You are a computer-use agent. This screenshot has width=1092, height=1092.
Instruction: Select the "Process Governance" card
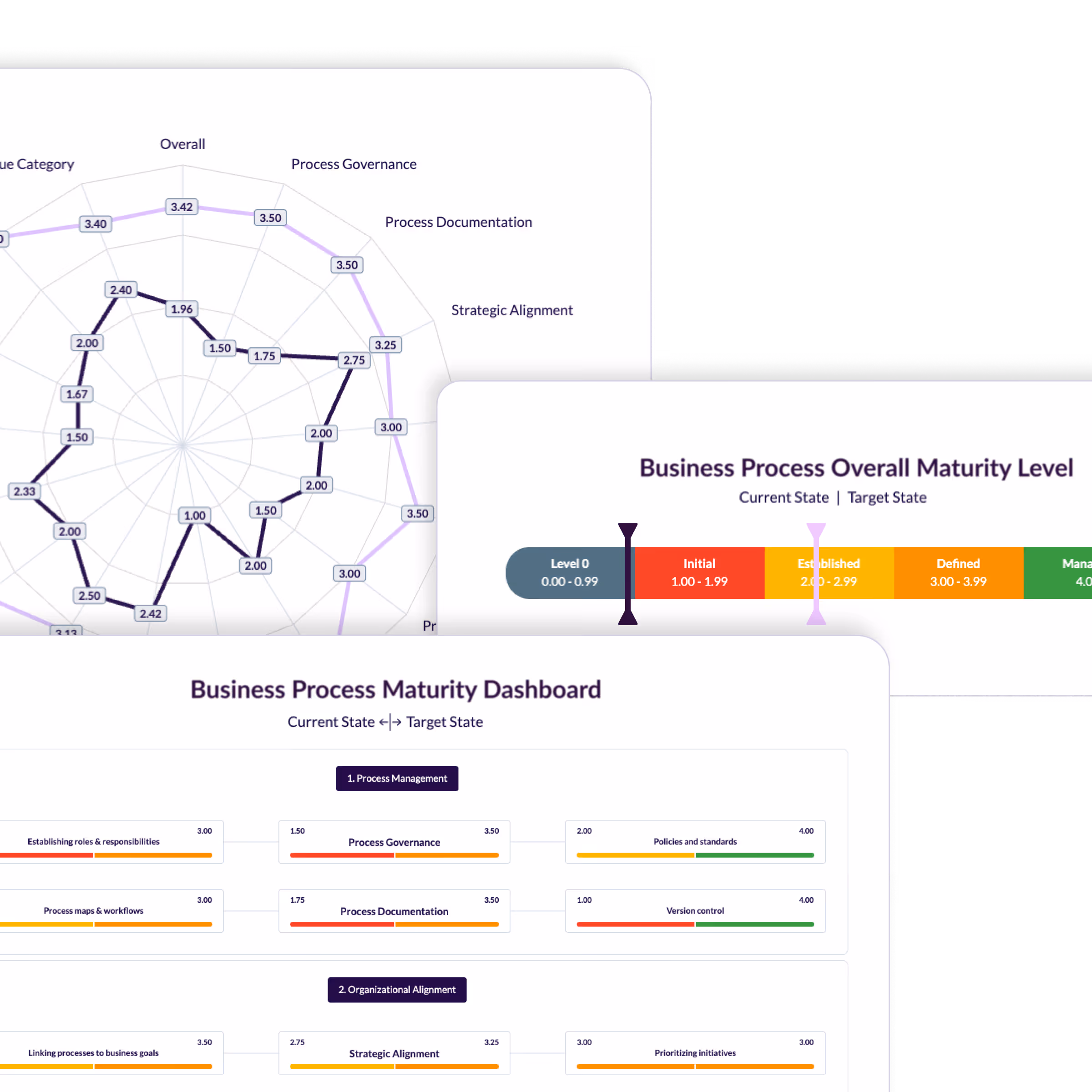click(394, 842)
